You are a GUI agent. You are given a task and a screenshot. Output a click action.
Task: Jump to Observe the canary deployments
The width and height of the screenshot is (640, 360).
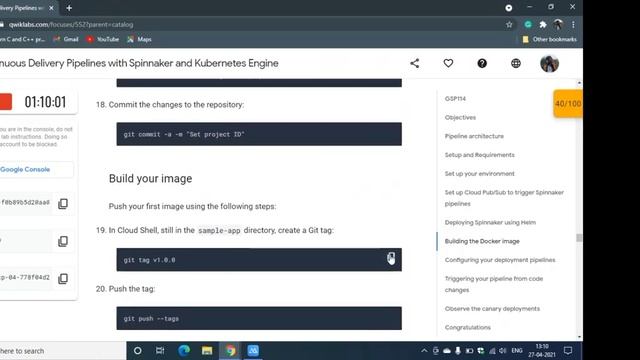[x=492, y=309]
